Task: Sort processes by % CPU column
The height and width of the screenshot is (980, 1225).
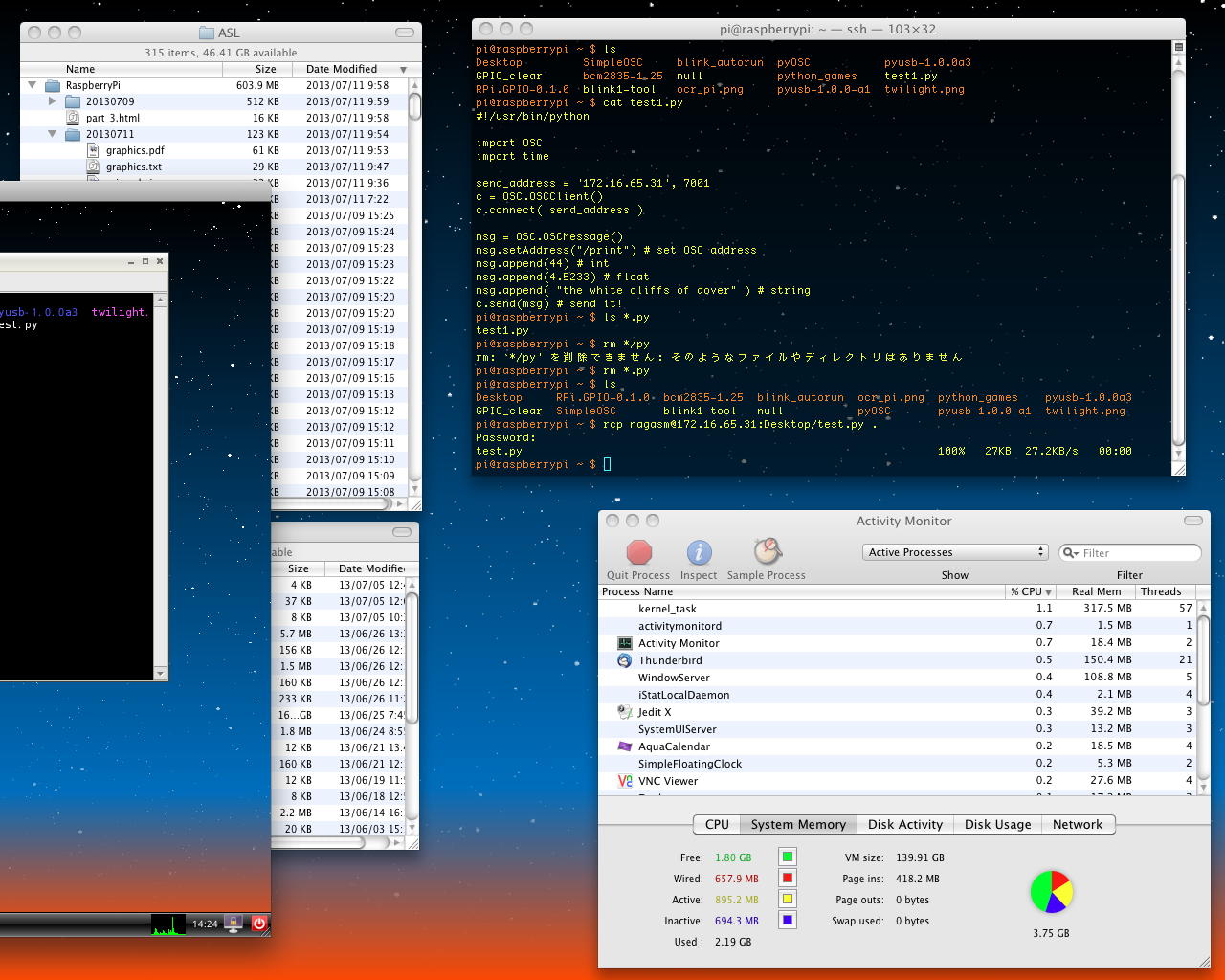Action: [1030, 591]
